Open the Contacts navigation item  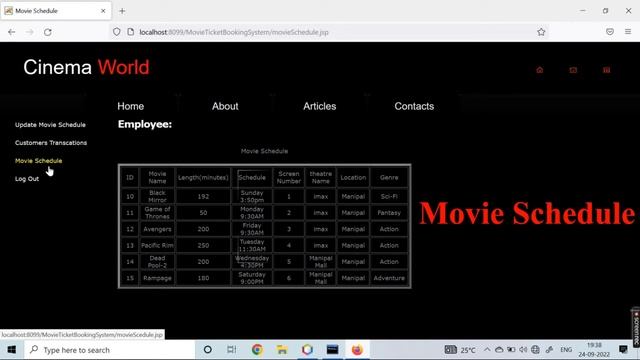pos(414,106)
